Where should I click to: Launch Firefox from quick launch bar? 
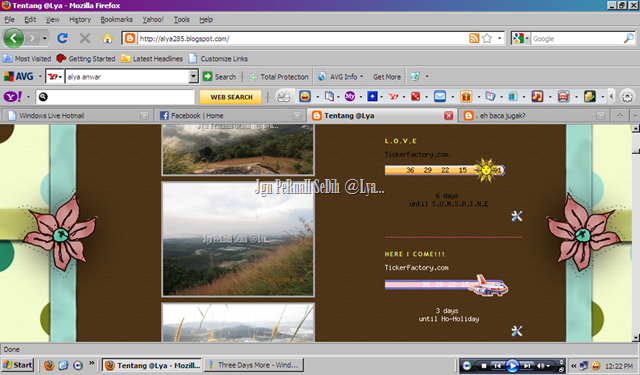click(x=49, y=365)
